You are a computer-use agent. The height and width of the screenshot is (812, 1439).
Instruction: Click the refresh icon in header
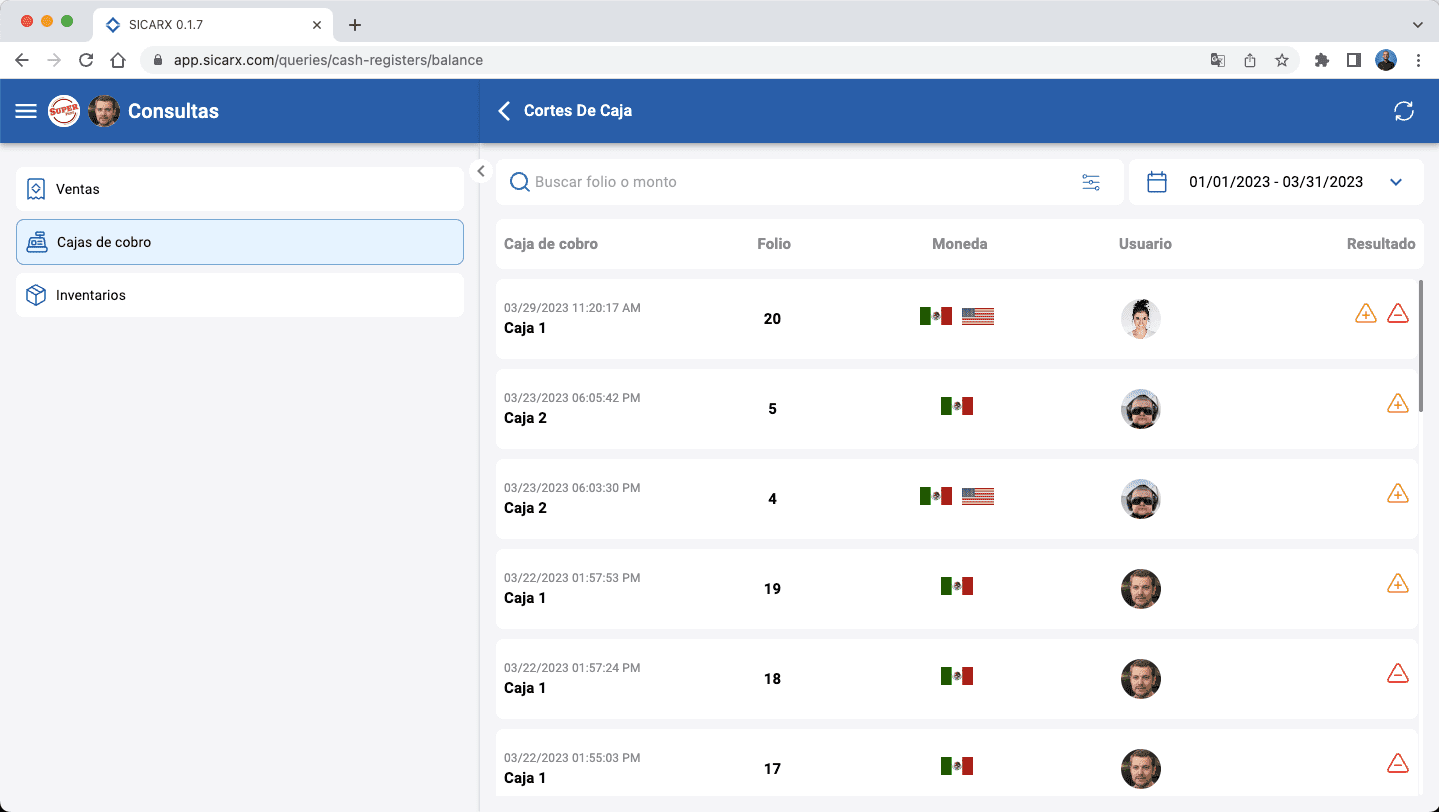click(1404, 111)
